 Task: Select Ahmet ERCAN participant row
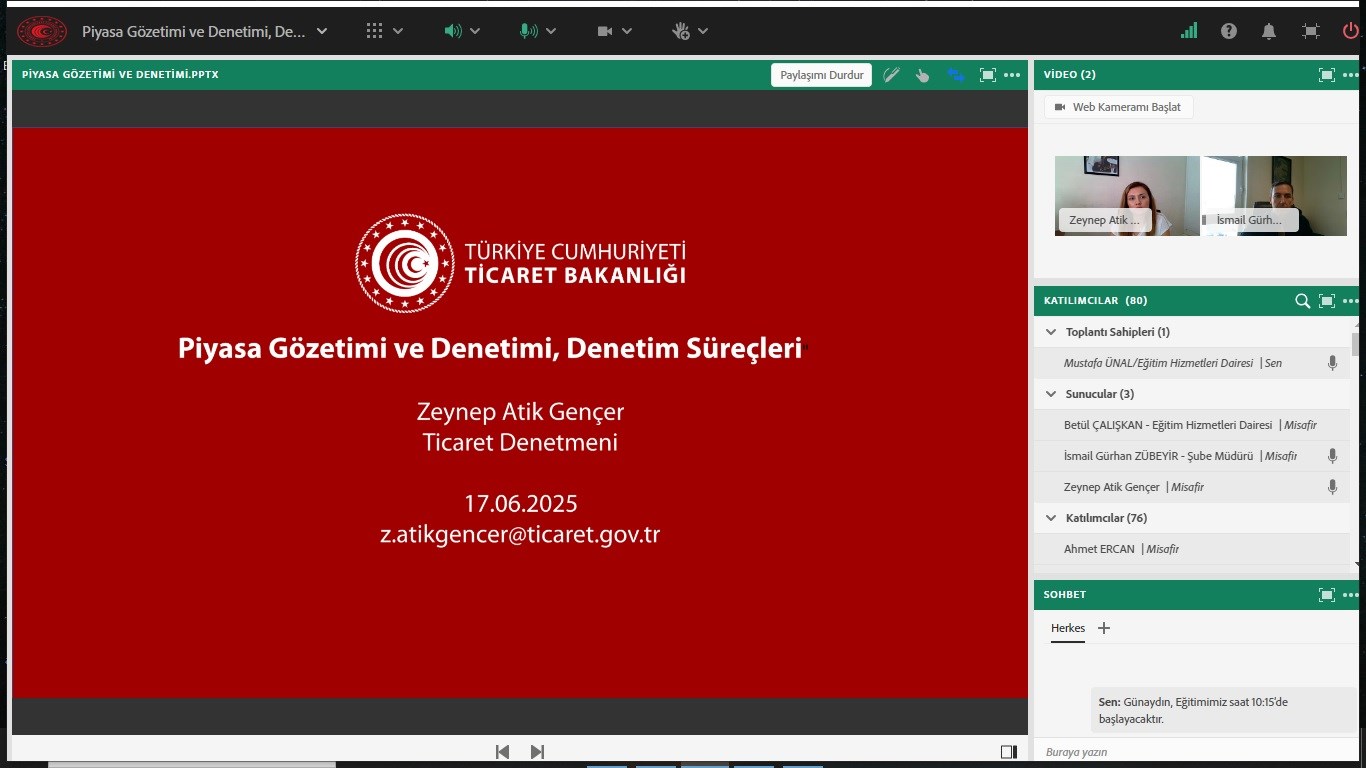pyautogui.click(x=1192, y=549)
